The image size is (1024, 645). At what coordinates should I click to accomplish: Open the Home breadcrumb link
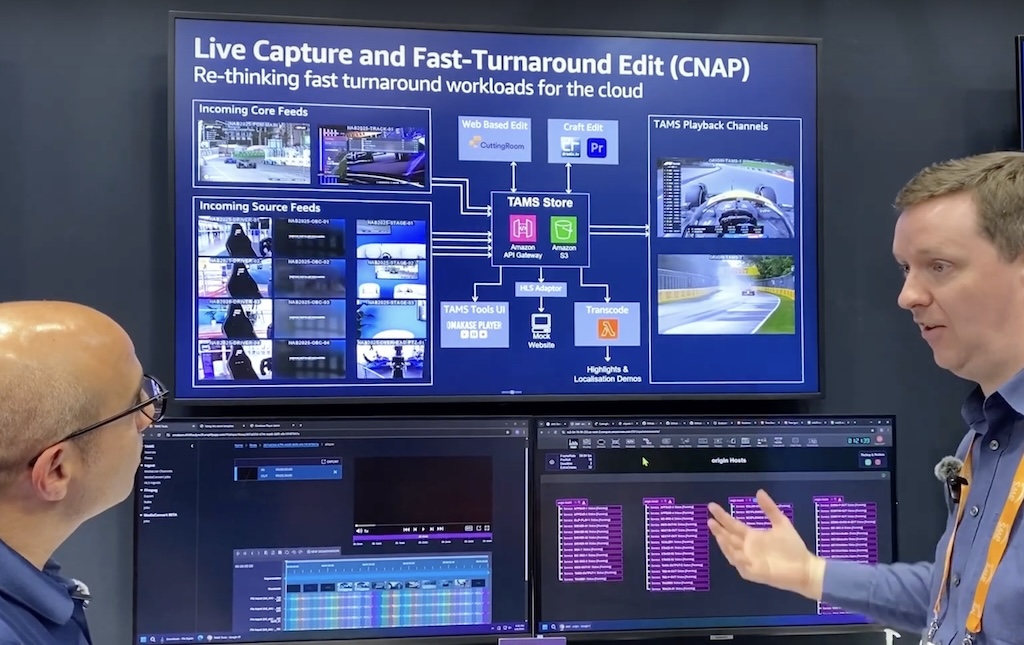pyautogui.click(x=238, y=445)
